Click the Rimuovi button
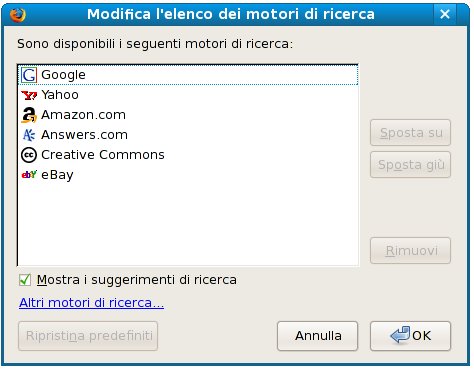Image resolution: width=474 pixels, height=372 pixels. point(410,250)
